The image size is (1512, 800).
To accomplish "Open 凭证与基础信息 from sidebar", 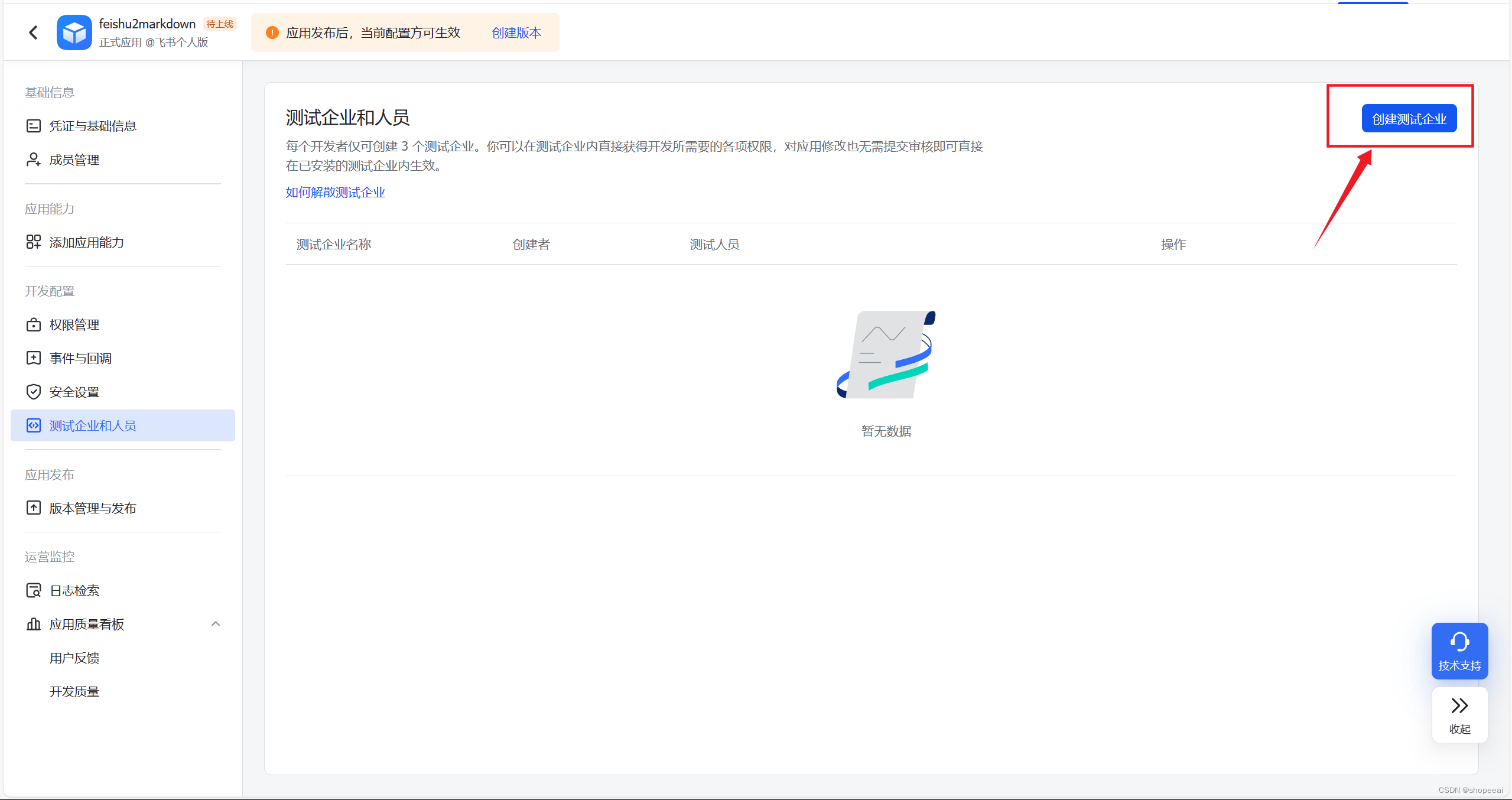I will (x=93, y=126).
